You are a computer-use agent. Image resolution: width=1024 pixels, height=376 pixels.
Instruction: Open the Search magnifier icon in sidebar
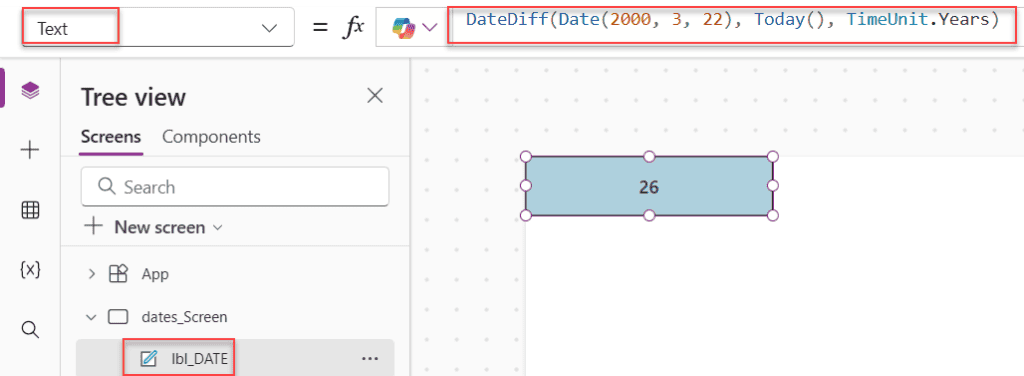click(x=30, y=329)
